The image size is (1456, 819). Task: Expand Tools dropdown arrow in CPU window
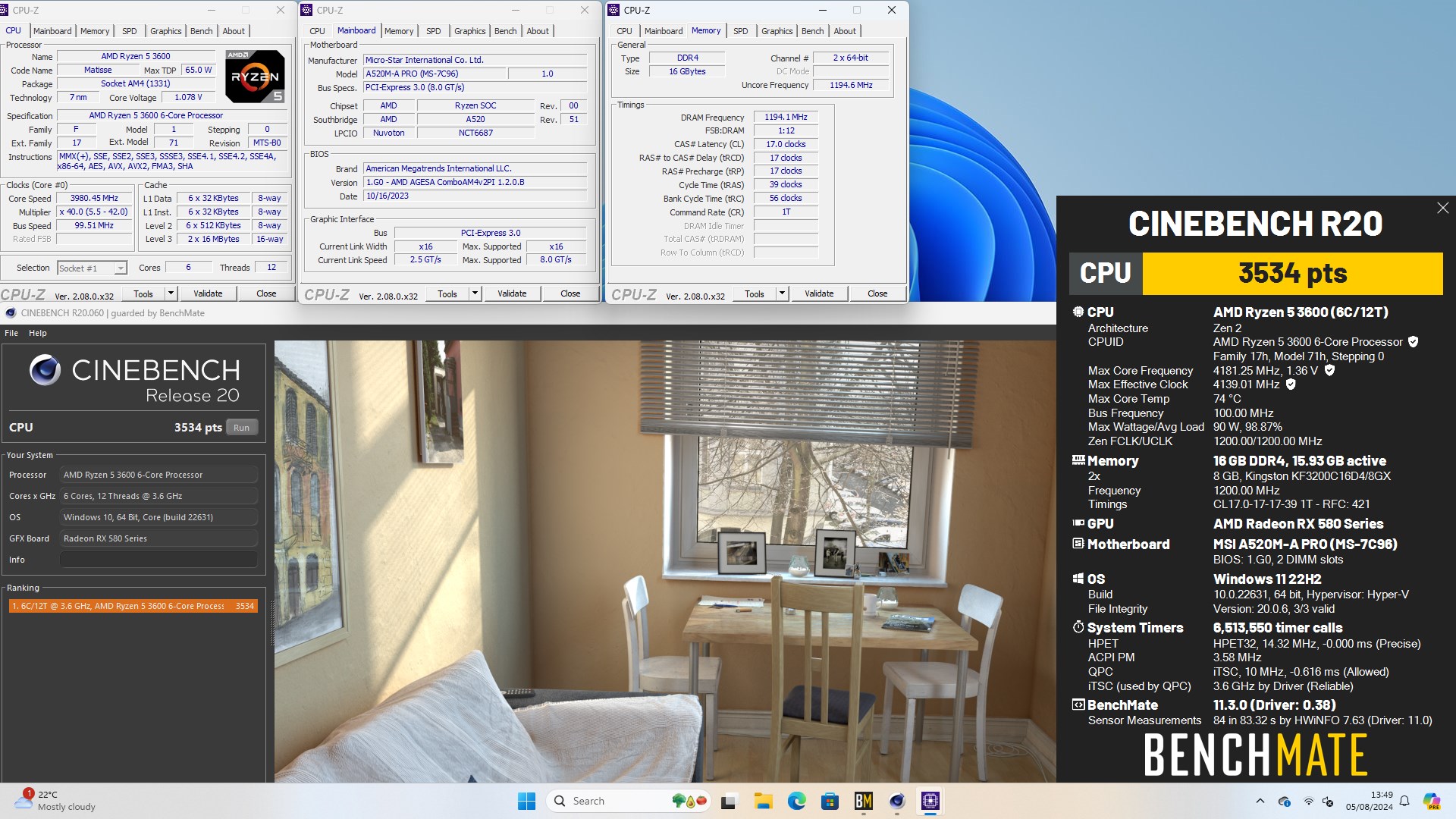pos(171,293)
